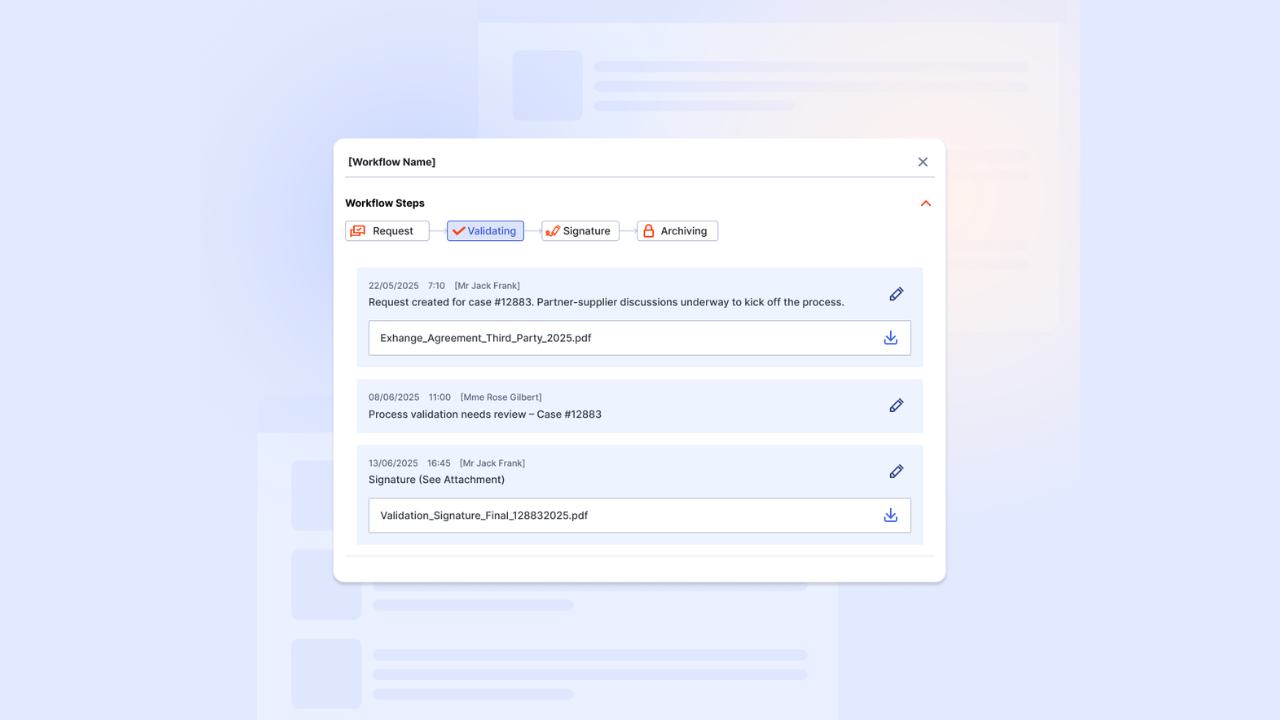Click the [Mme Rose Gilbert] author label
Screen dimensions: 1280x720
click(x=501, y=397)
